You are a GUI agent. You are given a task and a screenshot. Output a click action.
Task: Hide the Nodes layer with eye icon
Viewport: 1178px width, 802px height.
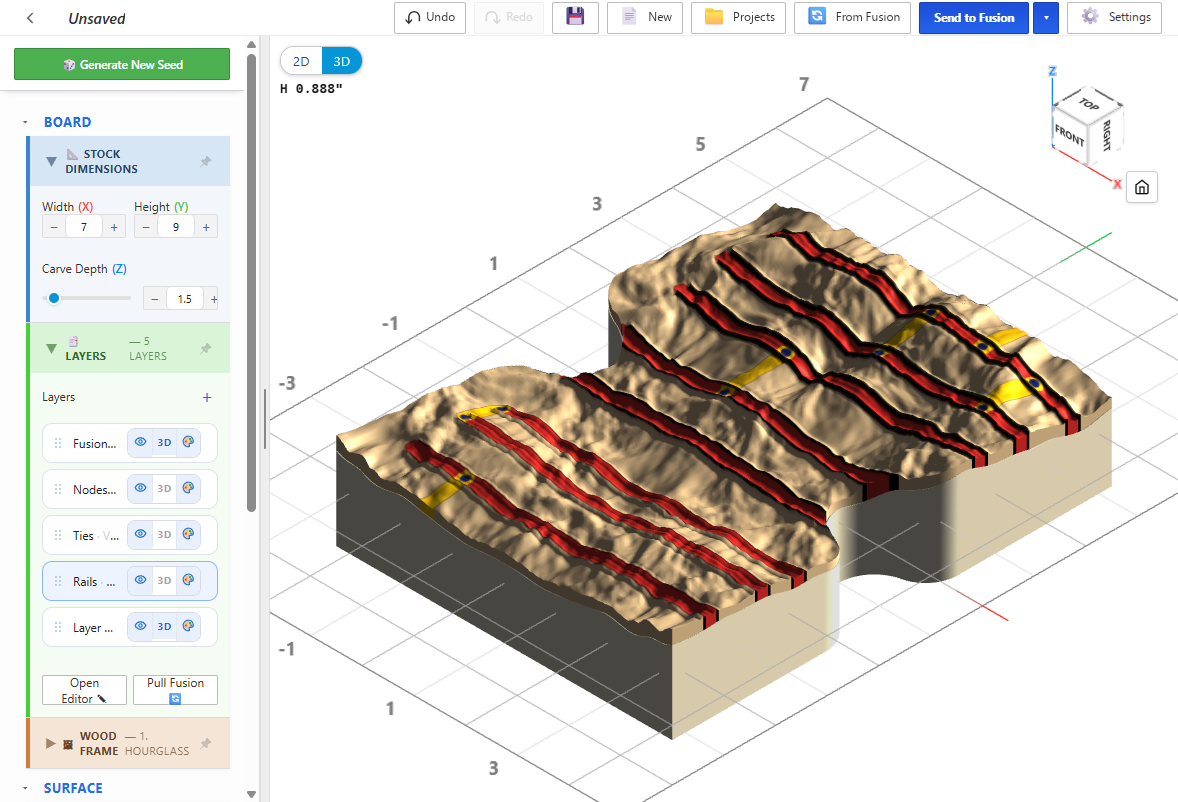tap(140, 489)
